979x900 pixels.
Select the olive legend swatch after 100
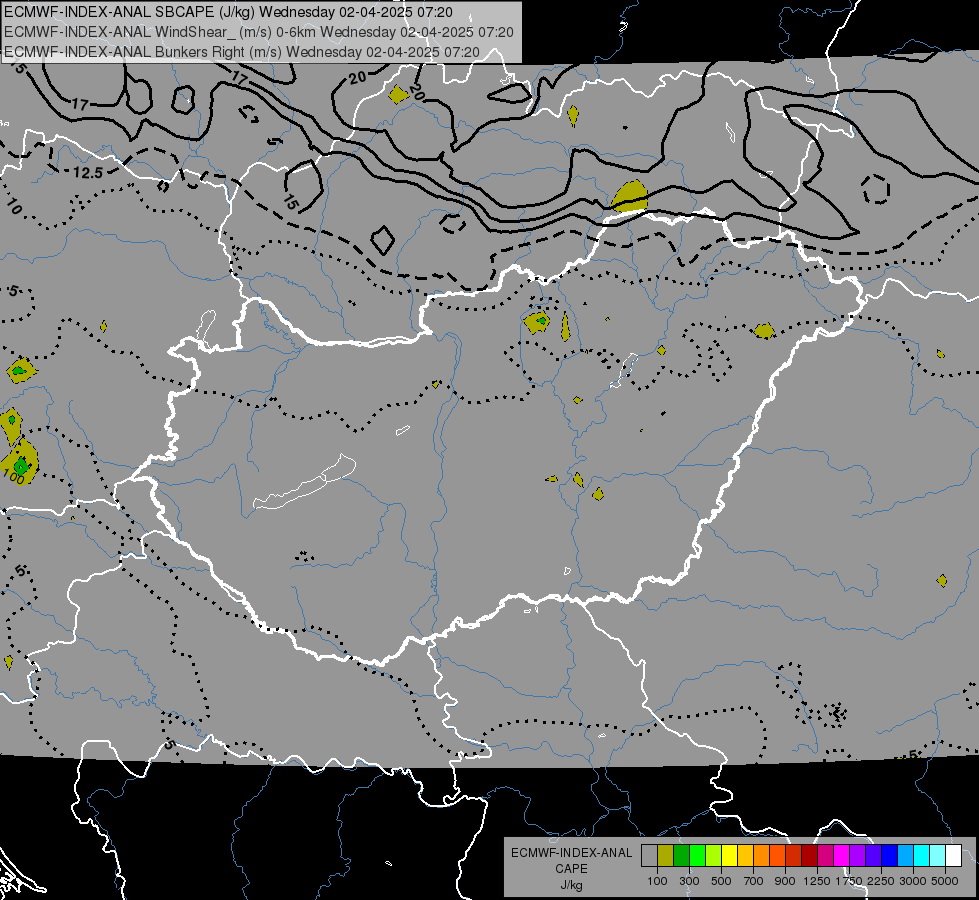click(x=666, y=855)
